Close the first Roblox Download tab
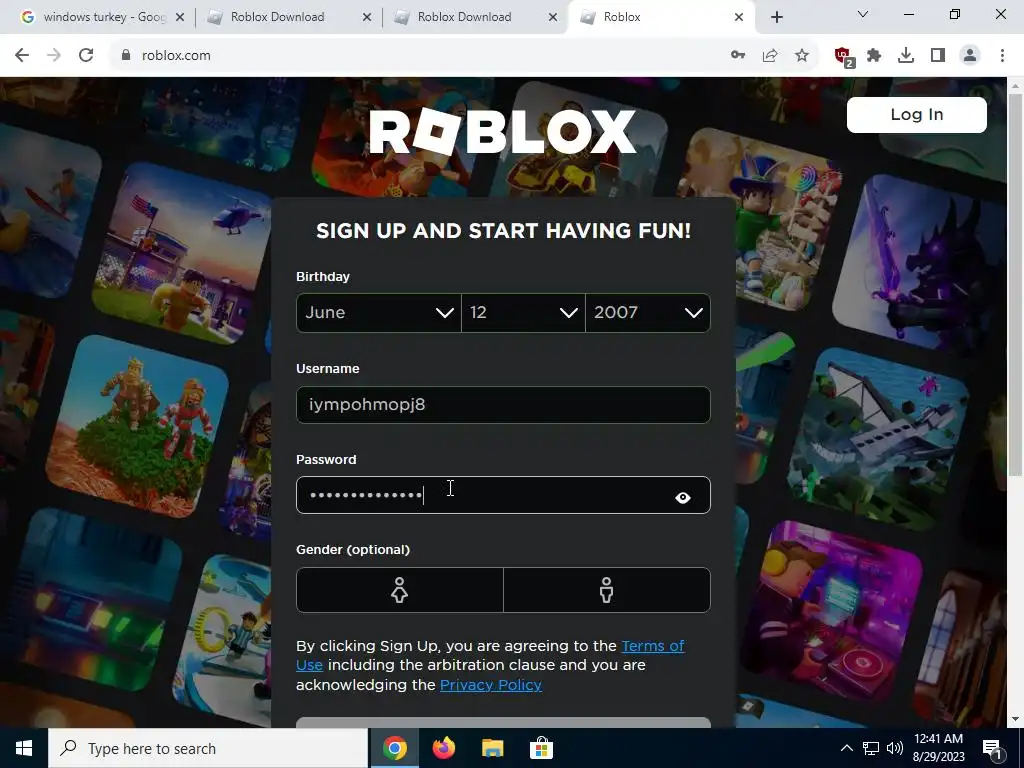 pos(367,17)
